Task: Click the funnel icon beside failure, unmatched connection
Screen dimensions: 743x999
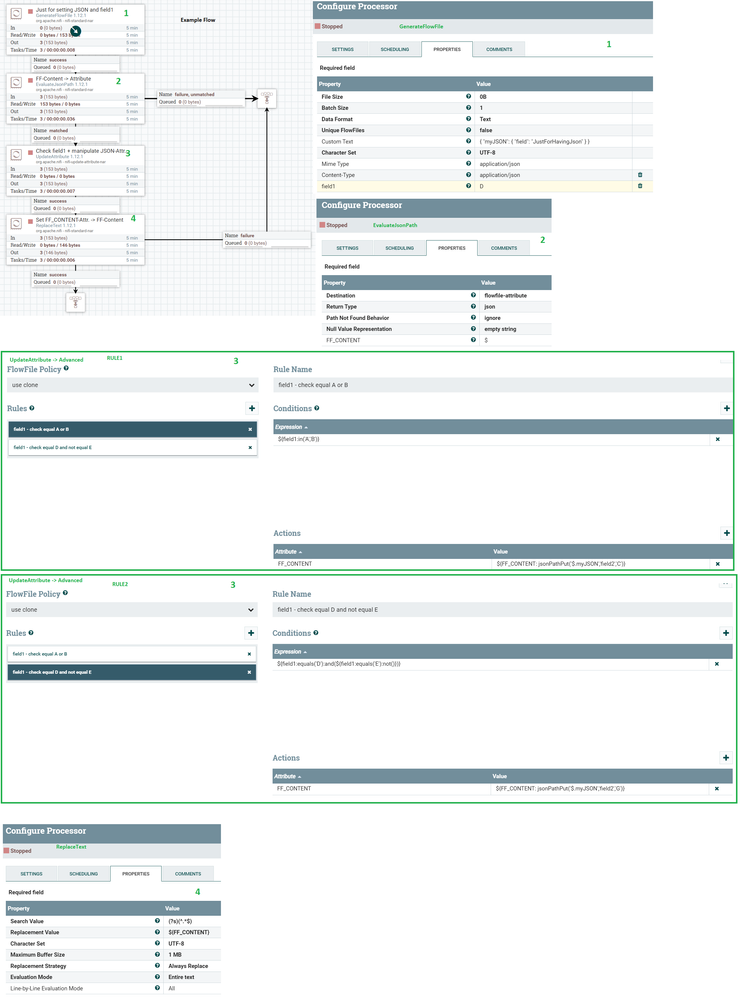Action: click(267, 99)
